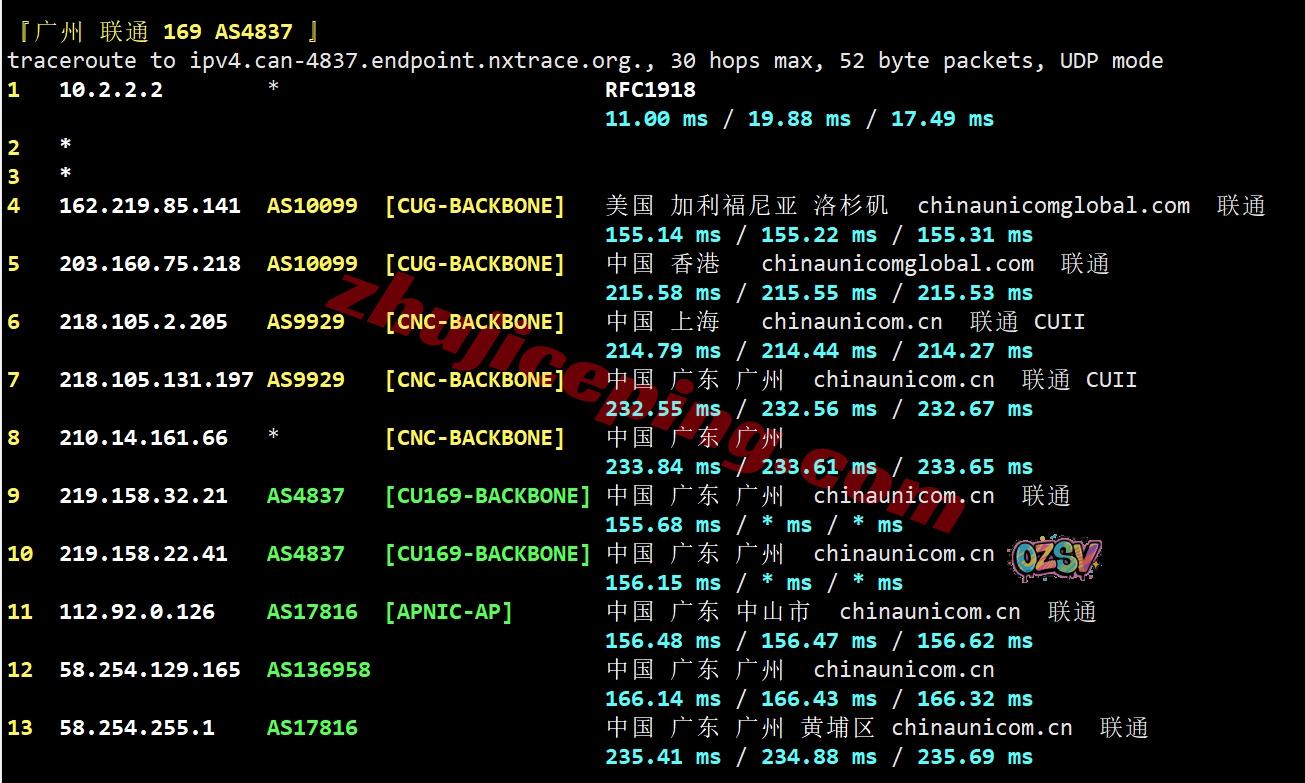Open chinaunicomglobal.com on the 洛杉矶 hop
The image size is (1305, 783).
click(x=1053, y=206)
